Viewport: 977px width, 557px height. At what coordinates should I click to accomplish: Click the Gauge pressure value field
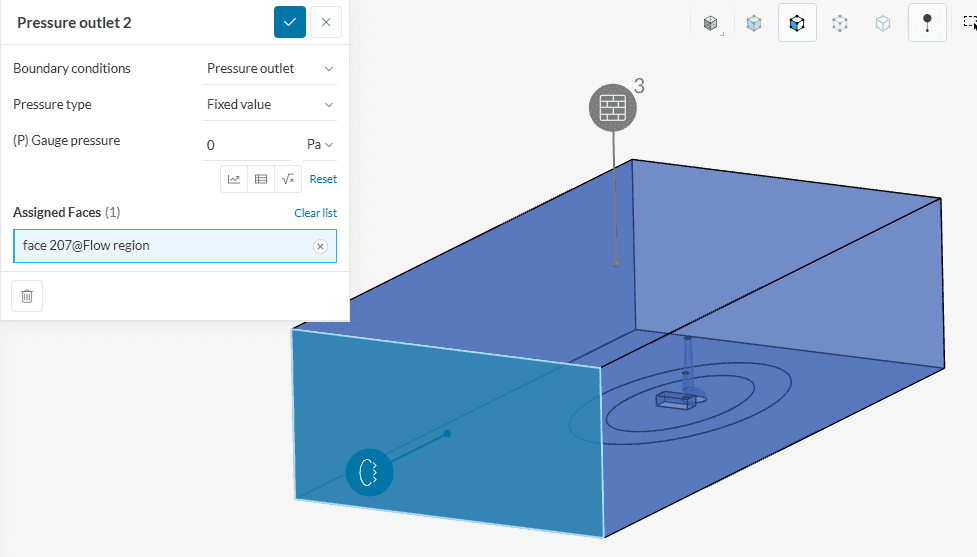(246, 146)
